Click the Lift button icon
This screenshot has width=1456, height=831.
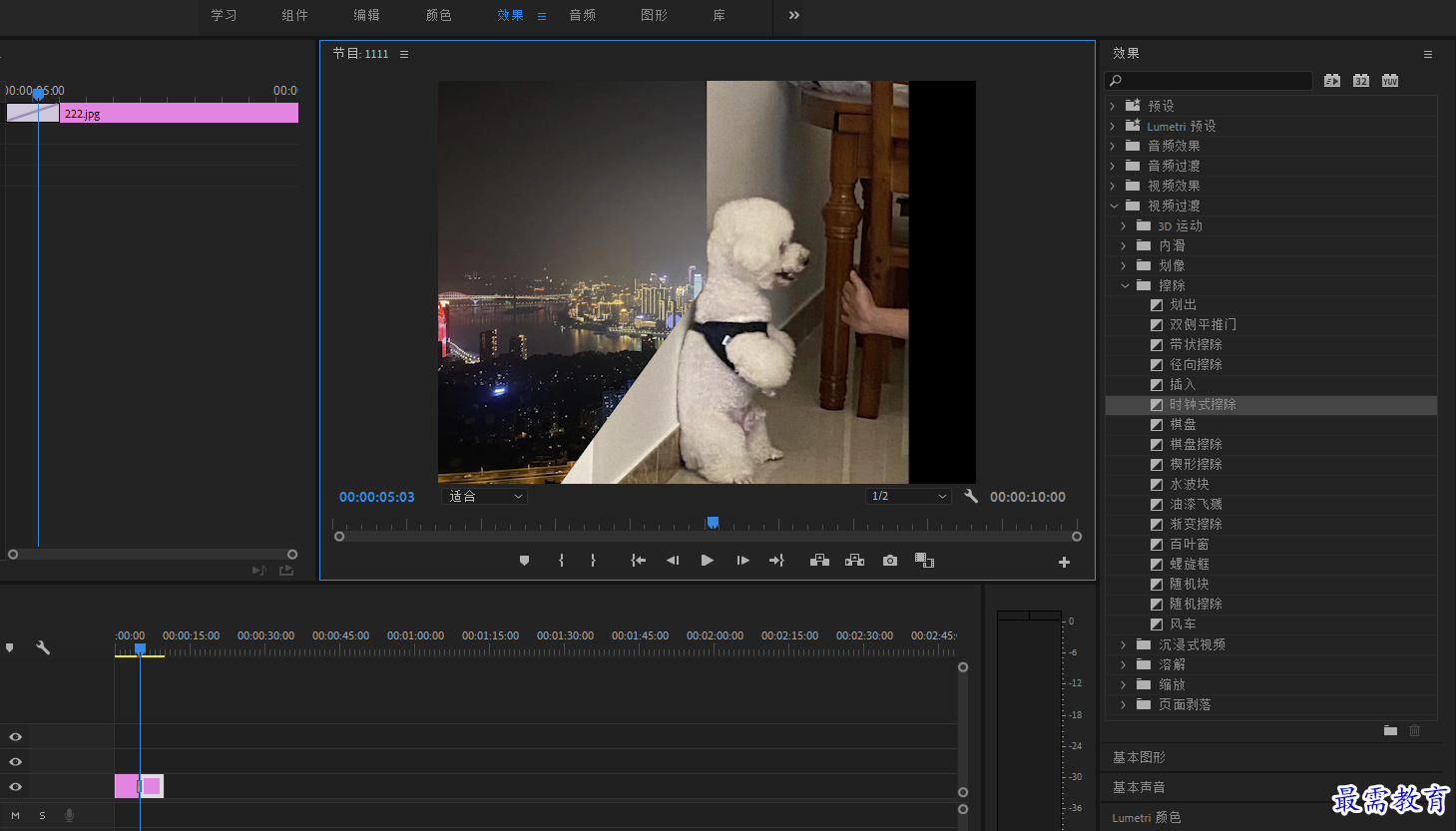[819, 561]
